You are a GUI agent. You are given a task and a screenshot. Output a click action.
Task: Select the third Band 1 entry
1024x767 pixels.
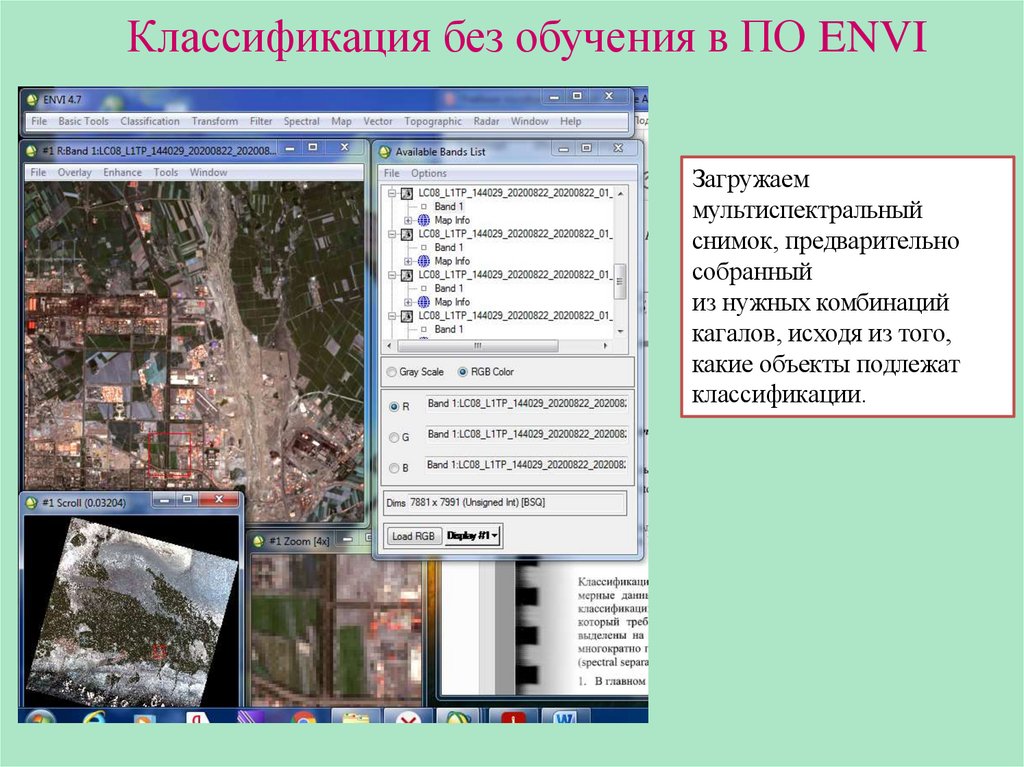pos(449,288)
